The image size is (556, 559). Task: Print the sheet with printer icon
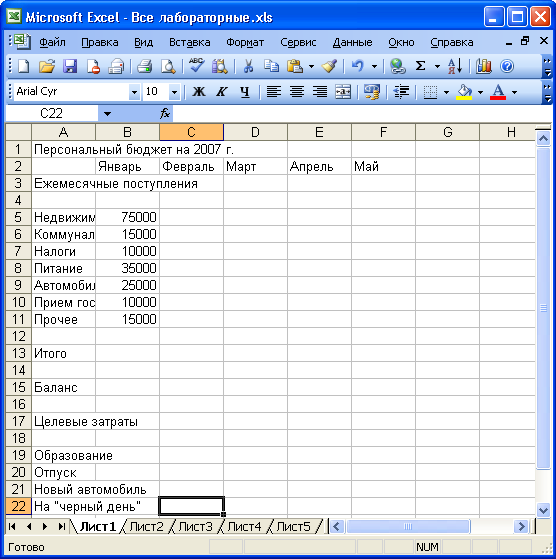click(x=145, y=66)
